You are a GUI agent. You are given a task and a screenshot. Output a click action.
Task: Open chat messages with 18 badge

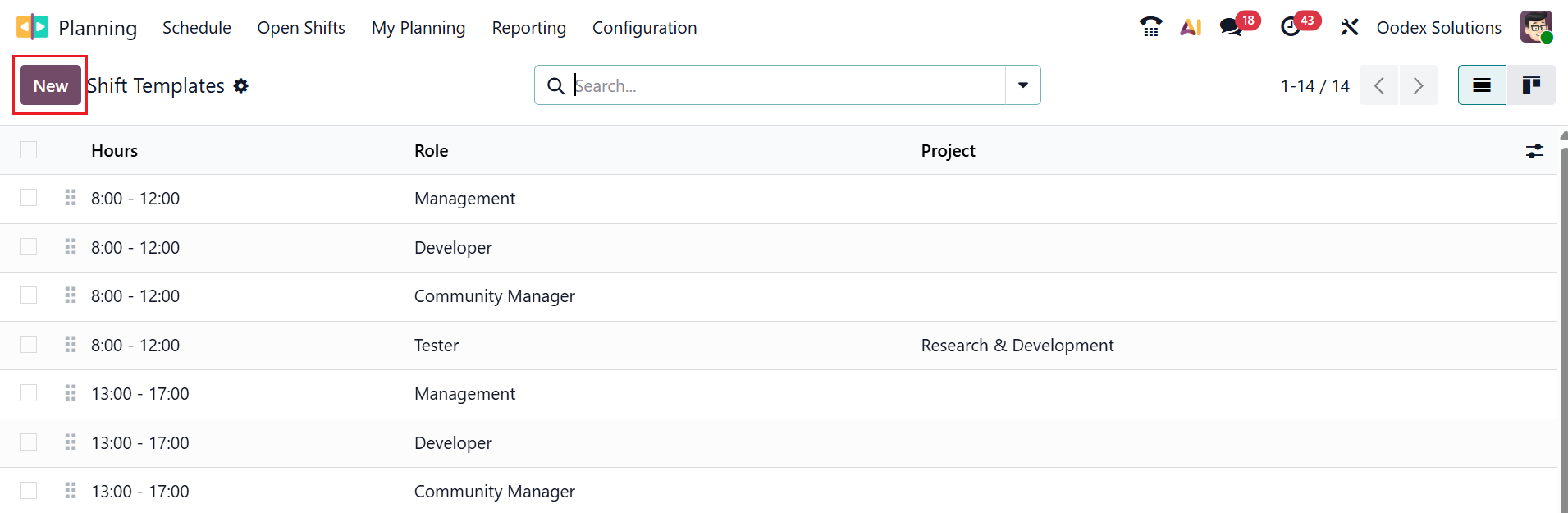[x=1231, y=27]
